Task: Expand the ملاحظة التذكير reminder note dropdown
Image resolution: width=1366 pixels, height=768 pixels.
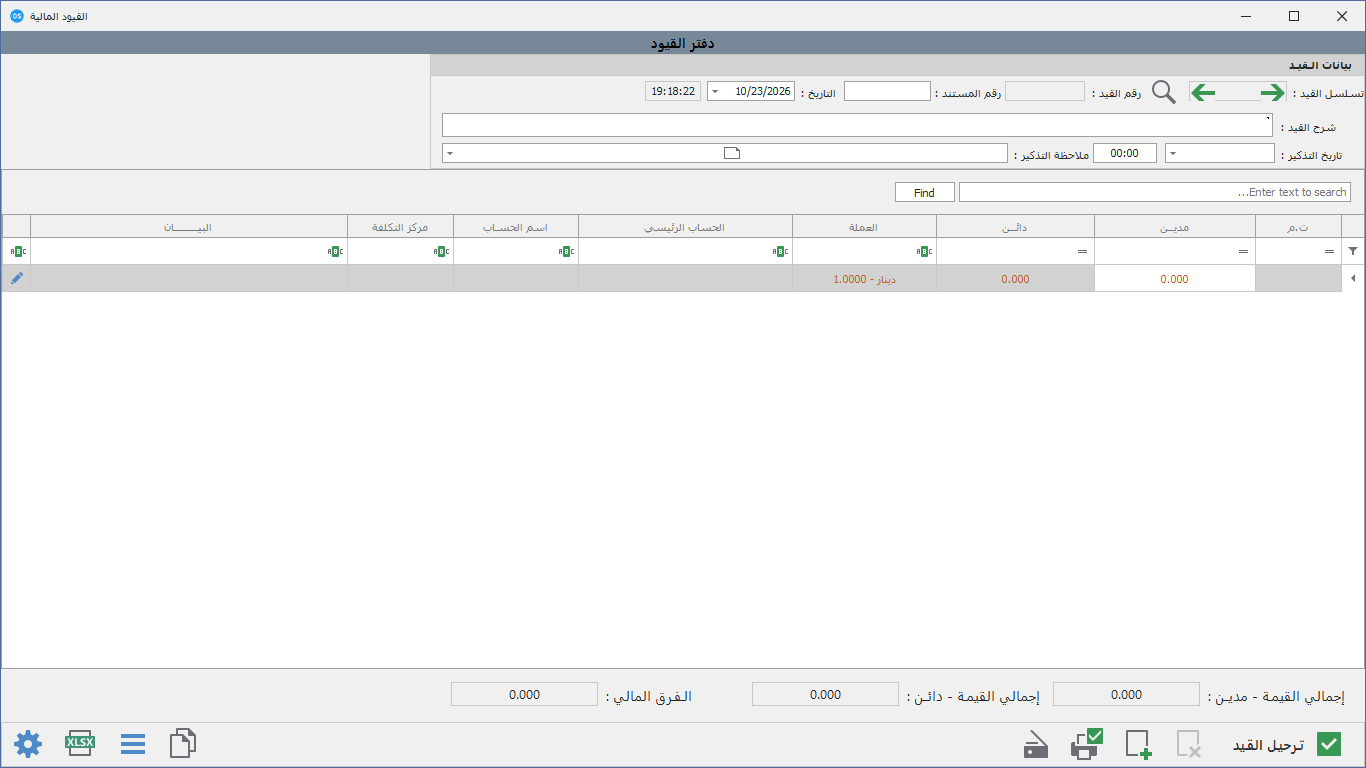Action: (450, 153)
